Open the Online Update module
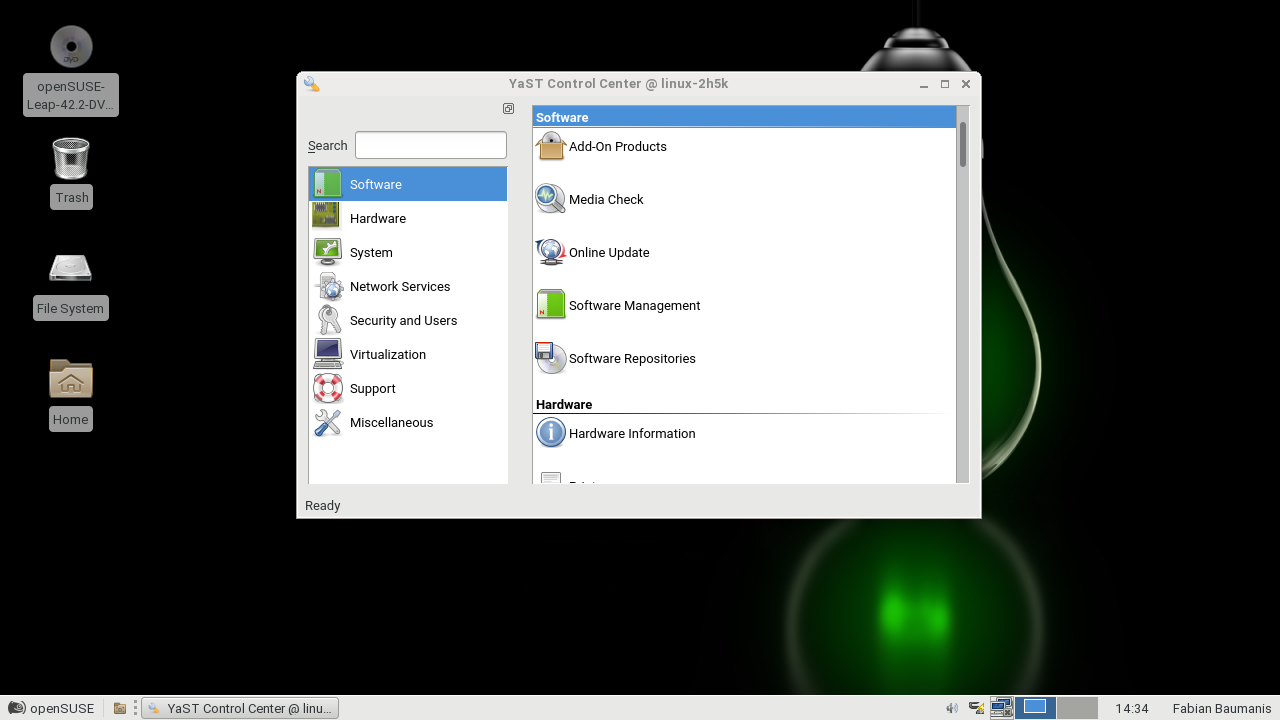The image size is (1280, 720). click(x=551, y=252)
